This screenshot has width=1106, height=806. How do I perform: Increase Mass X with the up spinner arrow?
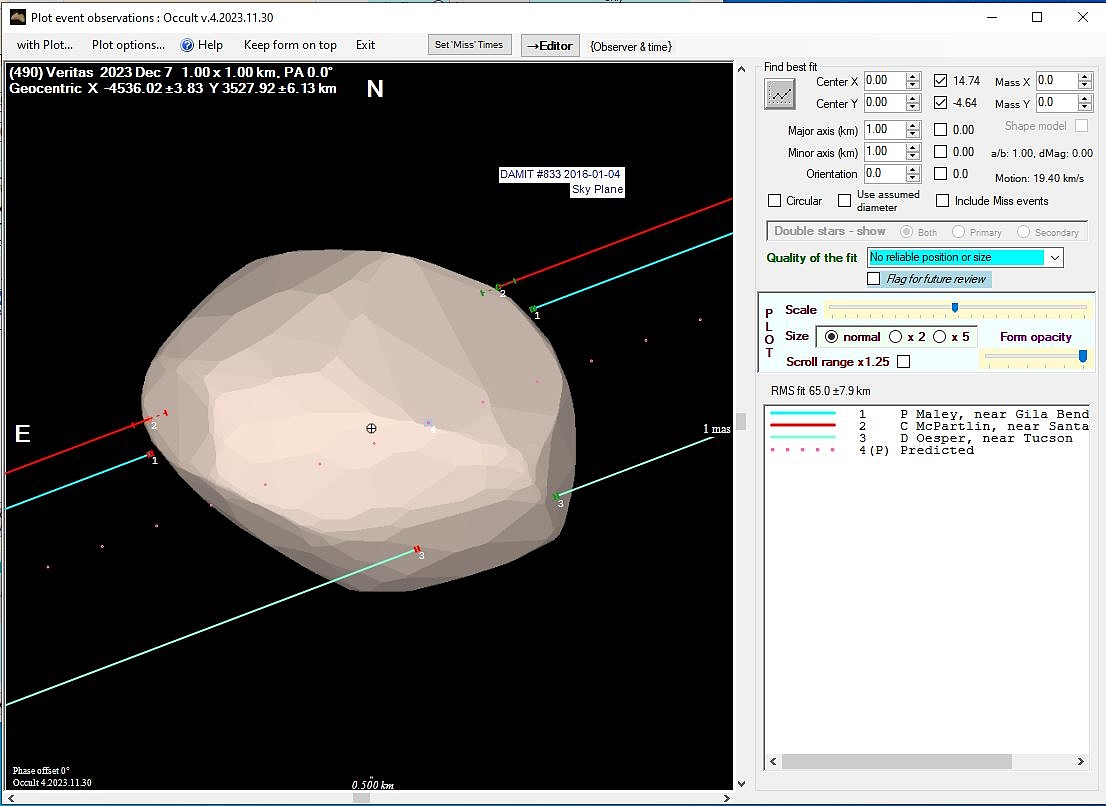pos(1085,76)
